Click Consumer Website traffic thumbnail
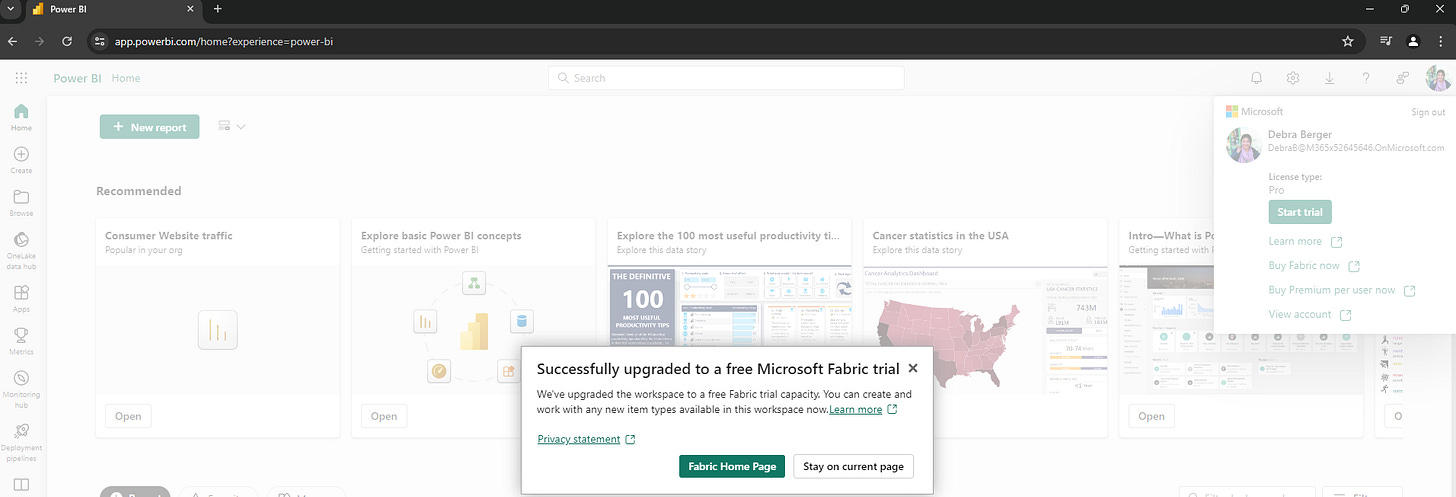This screenshot has width=1456, height=497. 217,329
